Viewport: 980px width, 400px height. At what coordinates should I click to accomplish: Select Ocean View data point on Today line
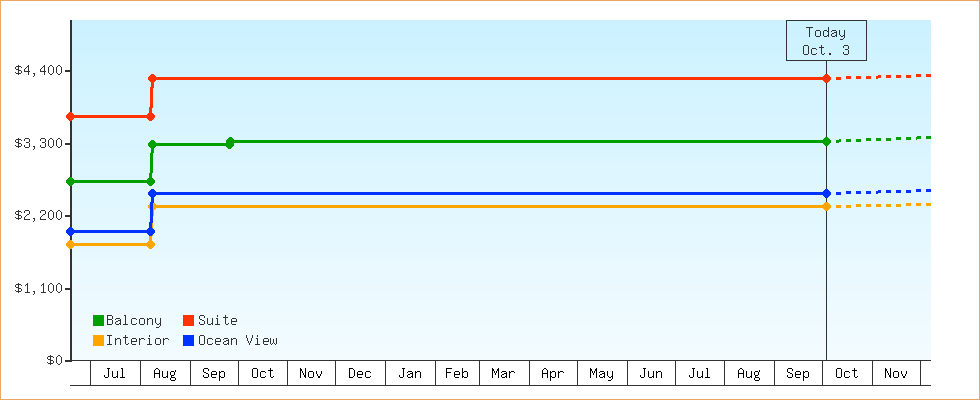(826, 193)
